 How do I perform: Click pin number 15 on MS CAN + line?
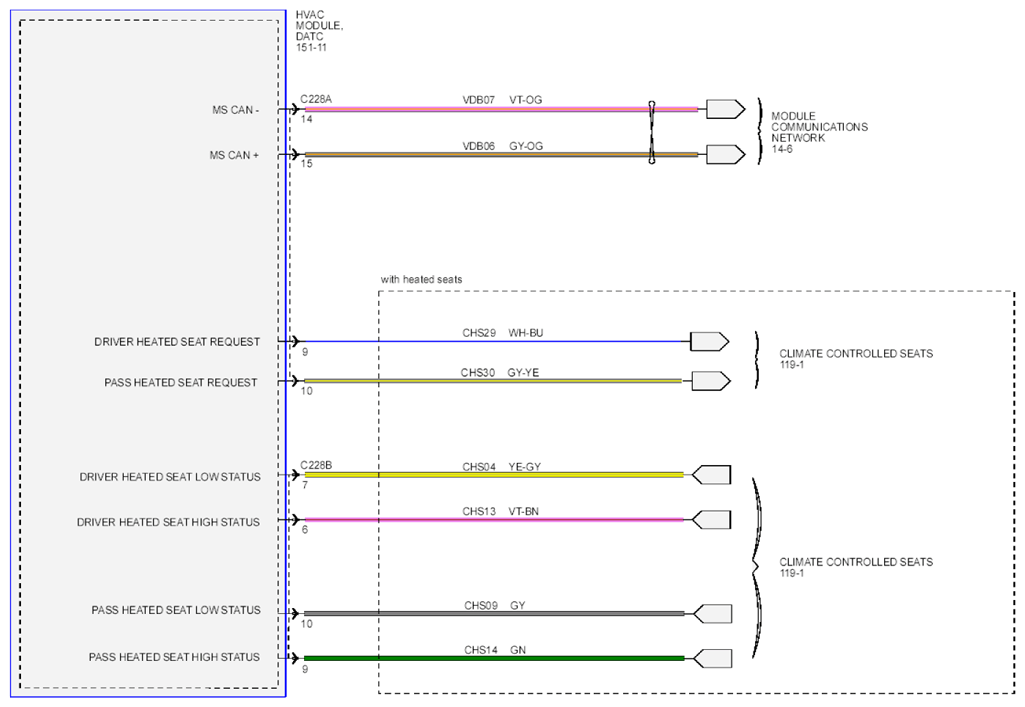tap(307, 163)
